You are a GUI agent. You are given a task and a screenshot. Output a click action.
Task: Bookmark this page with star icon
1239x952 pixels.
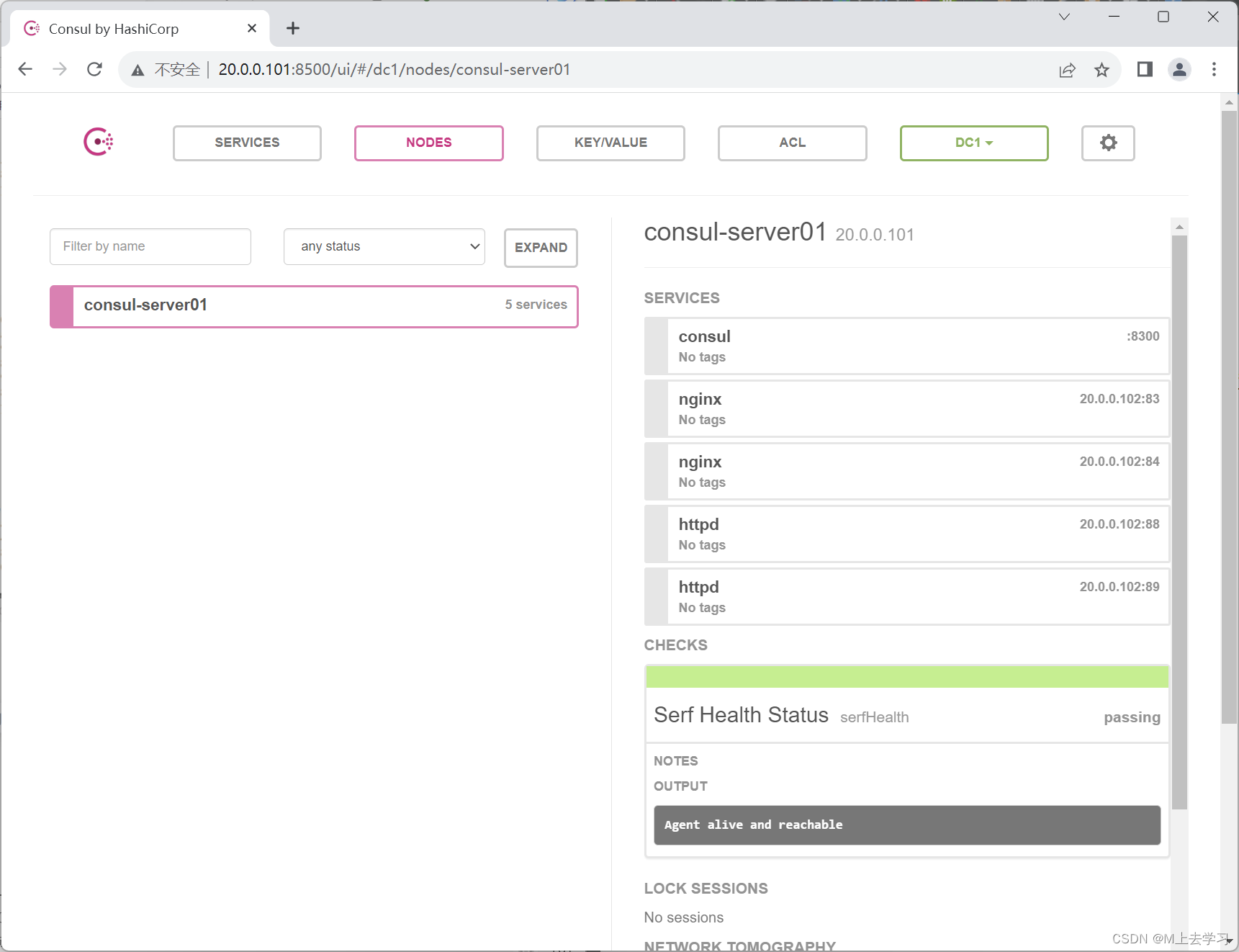pyautogui.click(x=1101, y=70)
